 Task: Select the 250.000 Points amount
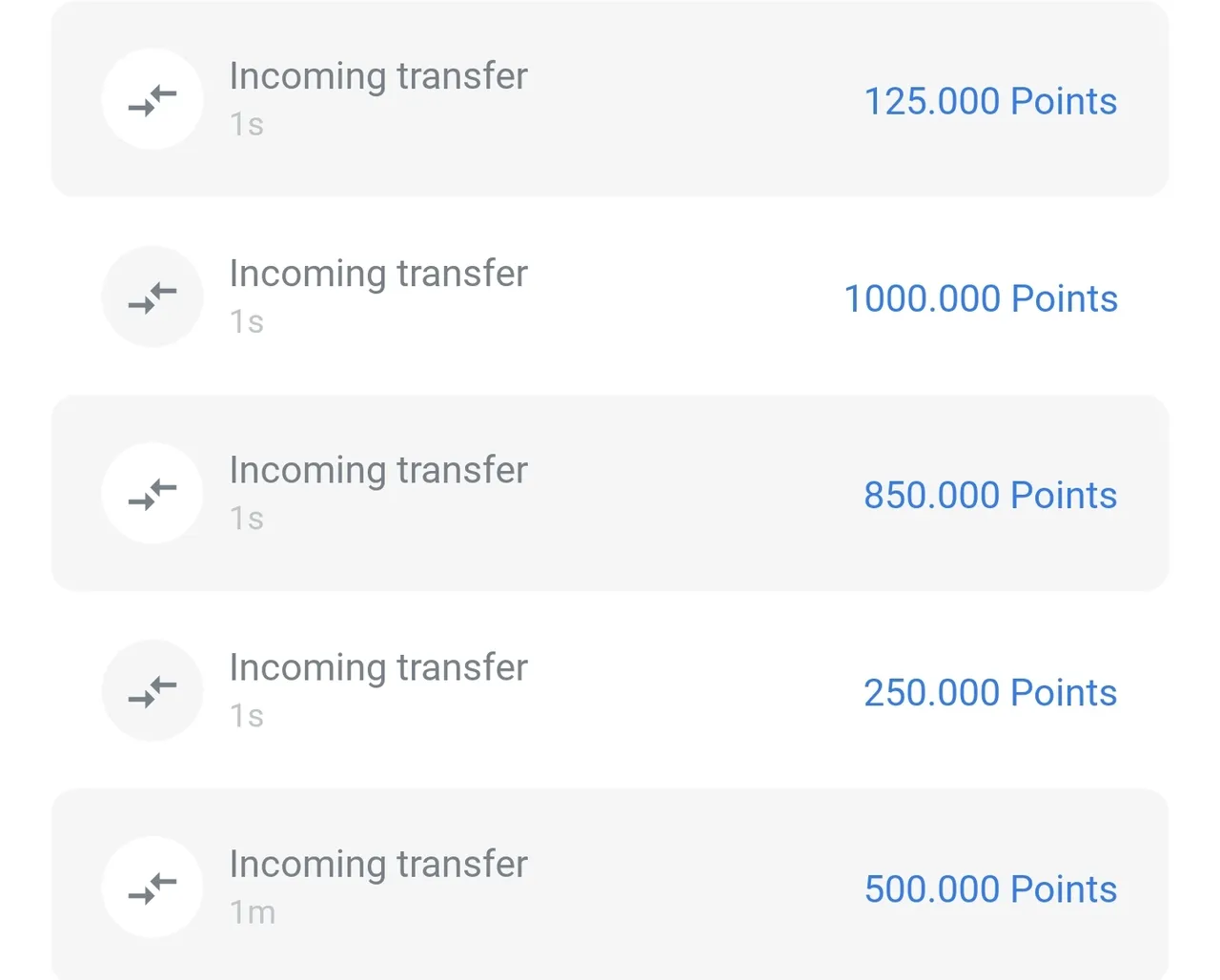click(x=990, y=693)
